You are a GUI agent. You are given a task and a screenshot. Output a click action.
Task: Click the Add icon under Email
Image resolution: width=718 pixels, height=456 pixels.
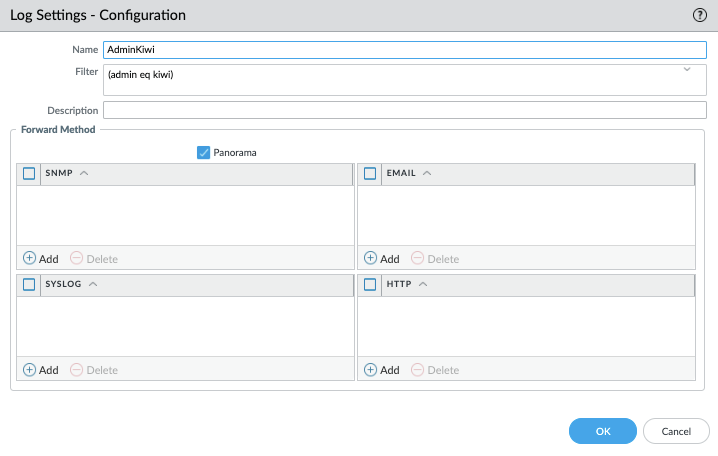(x=370, y=259)
